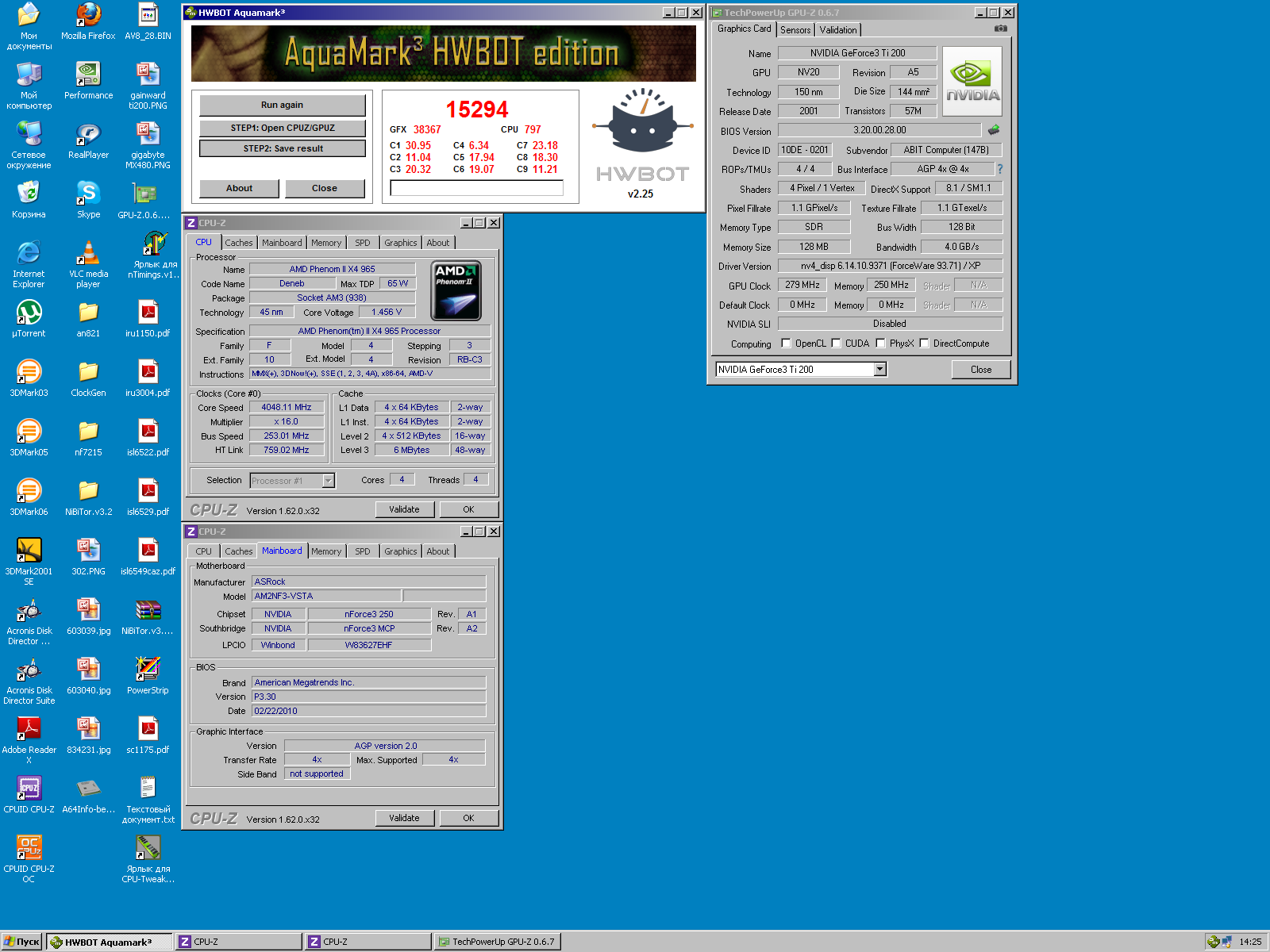Open the SPD tab in upper CPU-Z
The image size is (1270, 952).
click(363, 243)
